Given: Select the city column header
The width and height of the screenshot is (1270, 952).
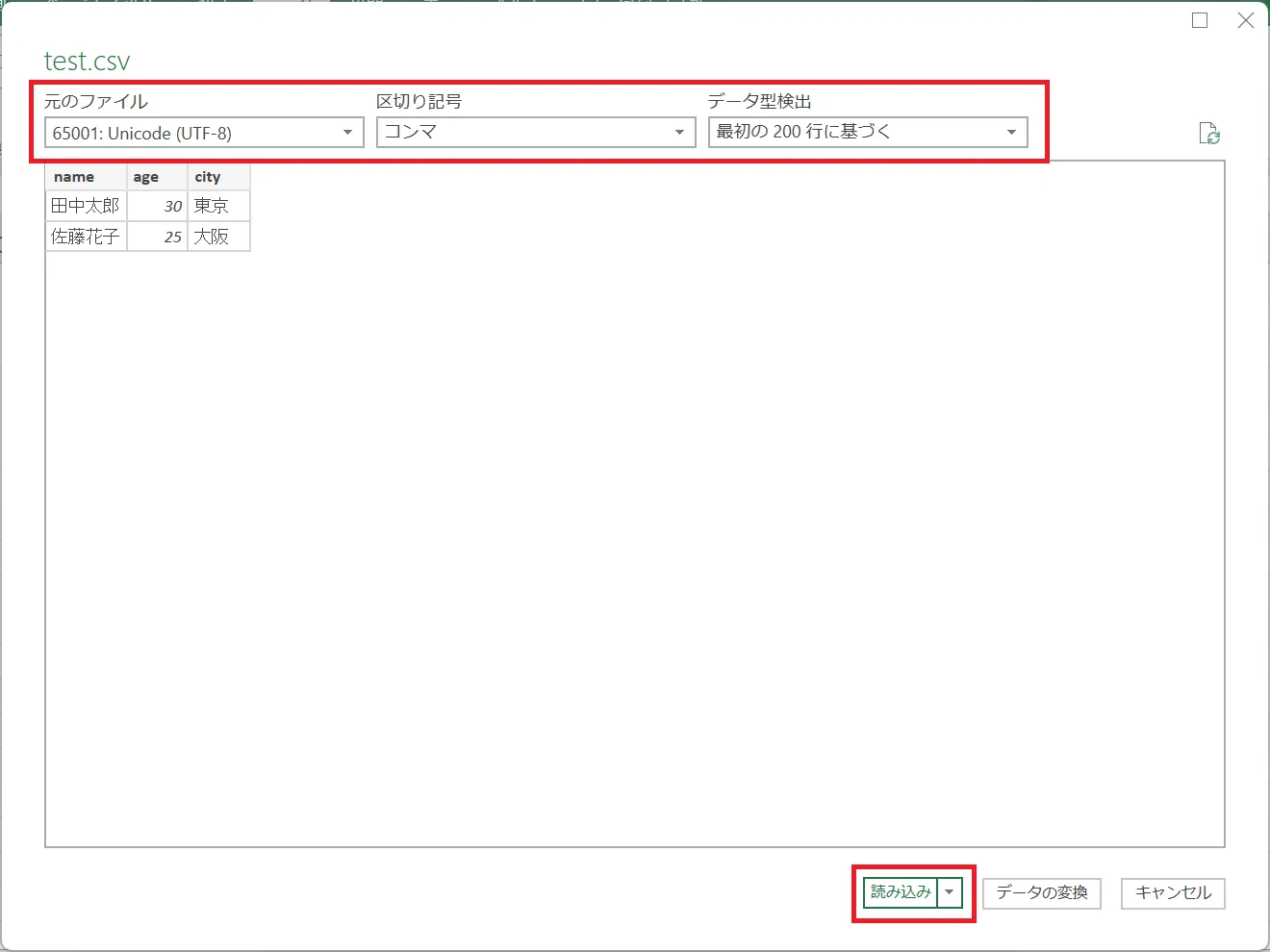Looking at the screenshot, I should (218, 177).
